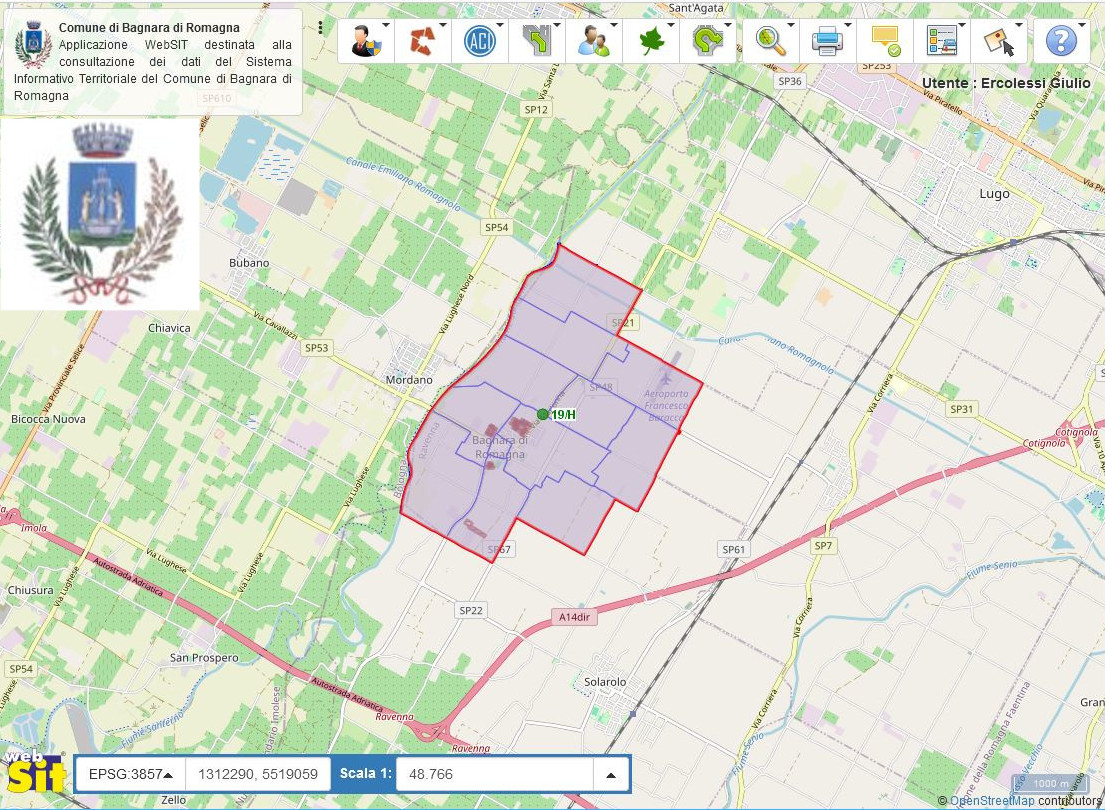Click the 'SP53' road shield

click(316, 348)
